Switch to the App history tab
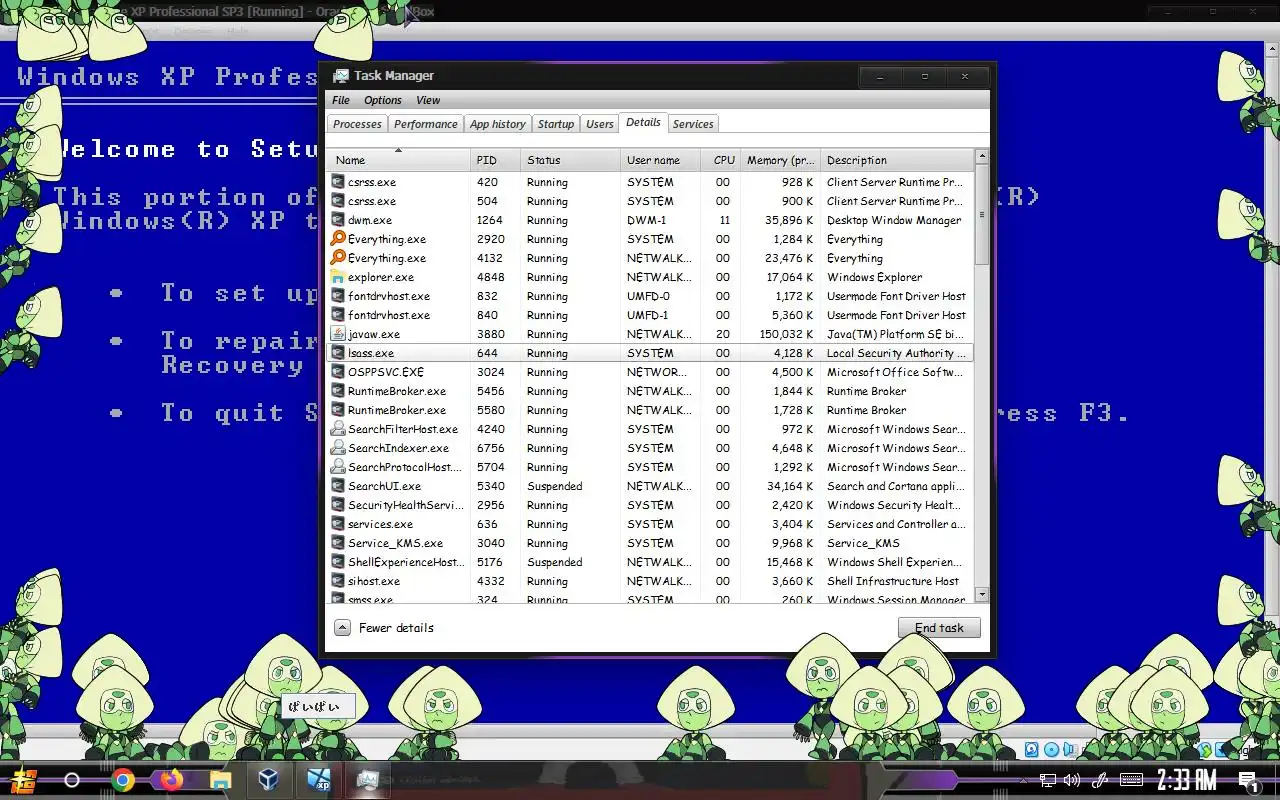This screenshot has height=800, width=1280. (497, 124)
